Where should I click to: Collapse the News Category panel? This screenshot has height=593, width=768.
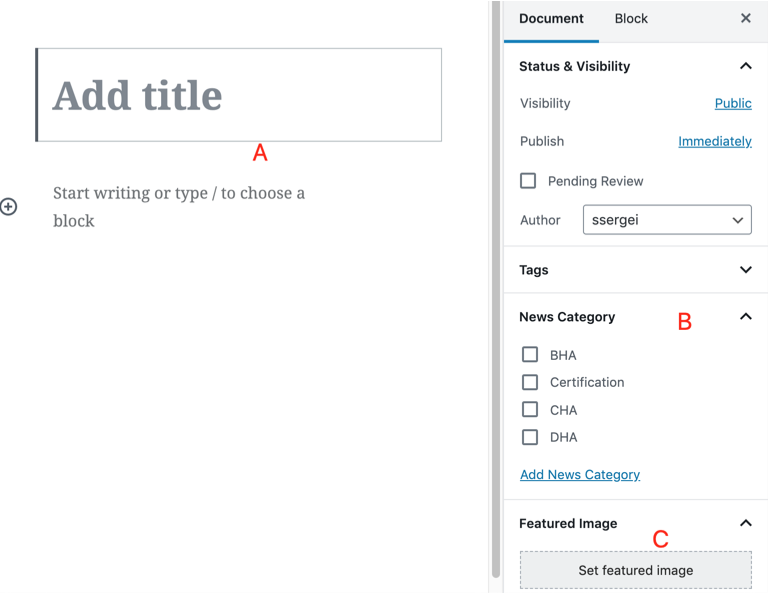pyautogui.click(x=745, y=317)
